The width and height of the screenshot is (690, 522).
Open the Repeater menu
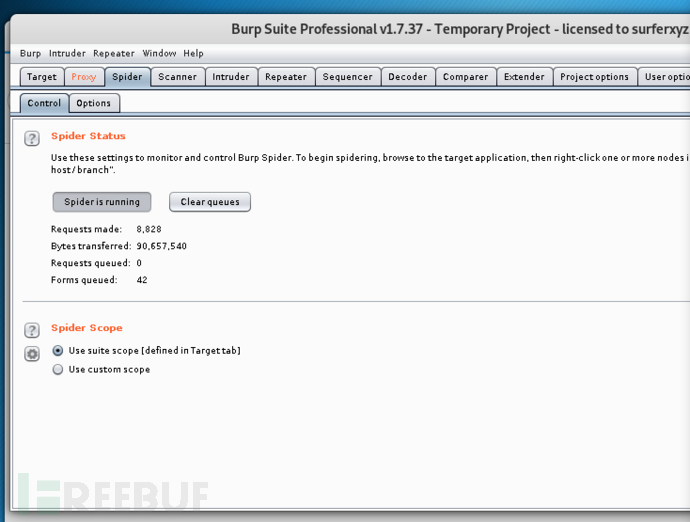[x=114, y=53]
